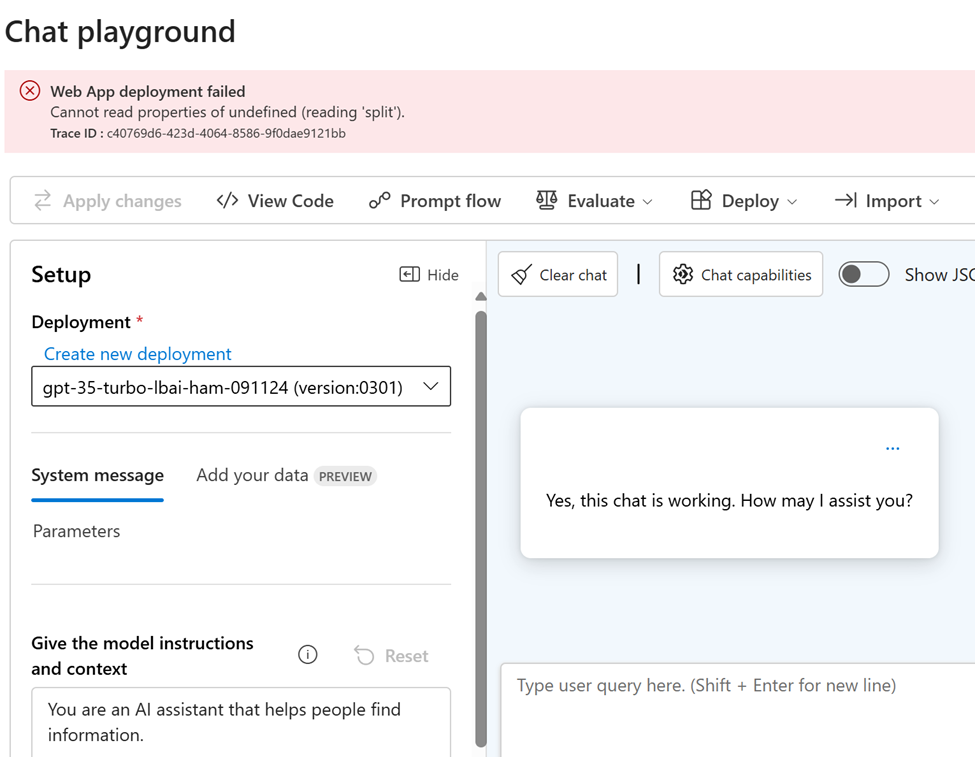Toggle the Show JSON switch
Screen dimensions: 975x757
864,274
